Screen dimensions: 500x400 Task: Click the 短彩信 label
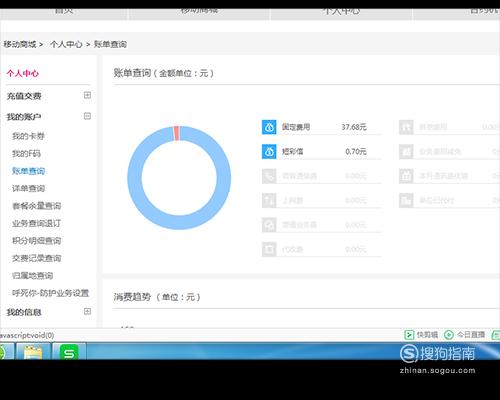point(293,152)
